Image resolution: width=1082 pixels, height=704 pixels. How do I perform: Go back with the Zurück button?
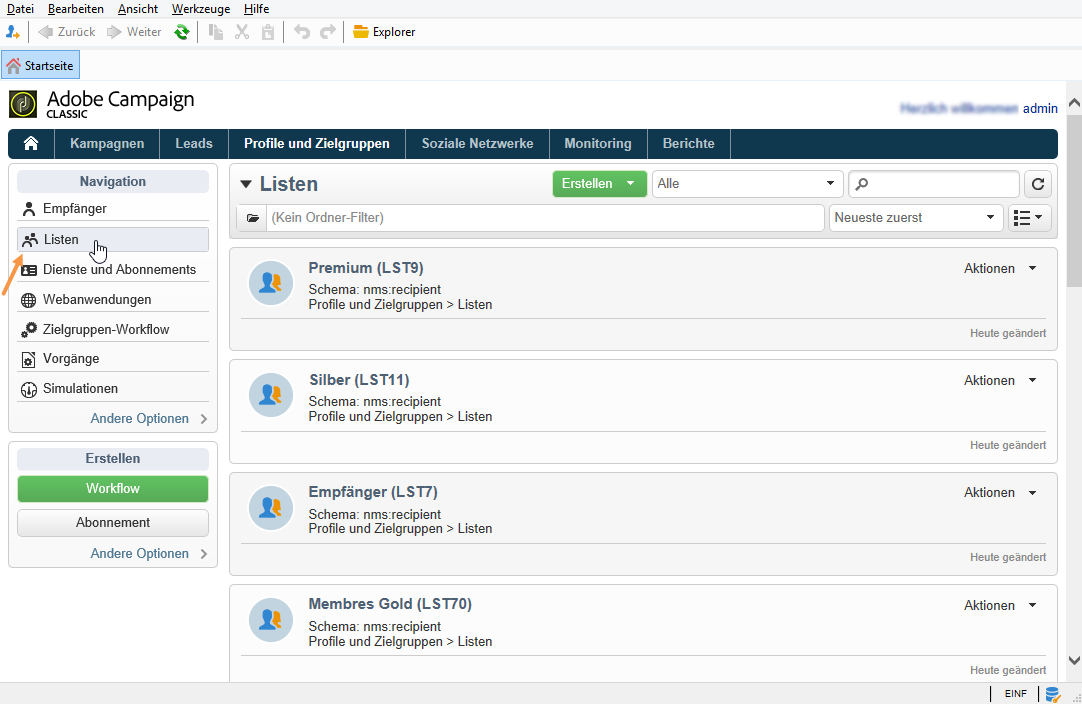[x=67, y=32]
